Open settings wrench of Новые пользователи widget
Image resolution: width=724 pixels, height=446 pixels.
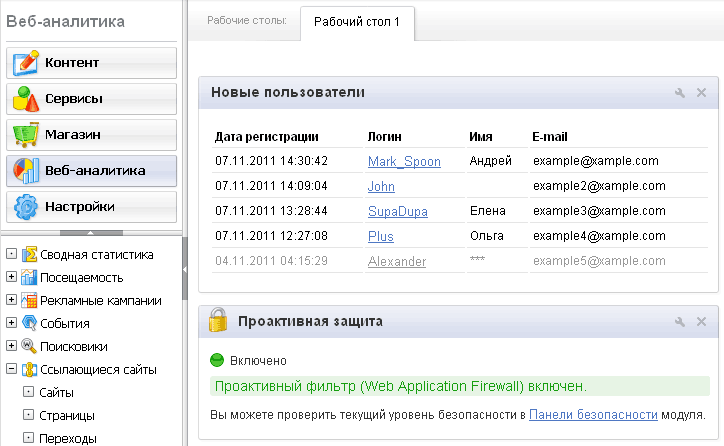coord(680,93)
